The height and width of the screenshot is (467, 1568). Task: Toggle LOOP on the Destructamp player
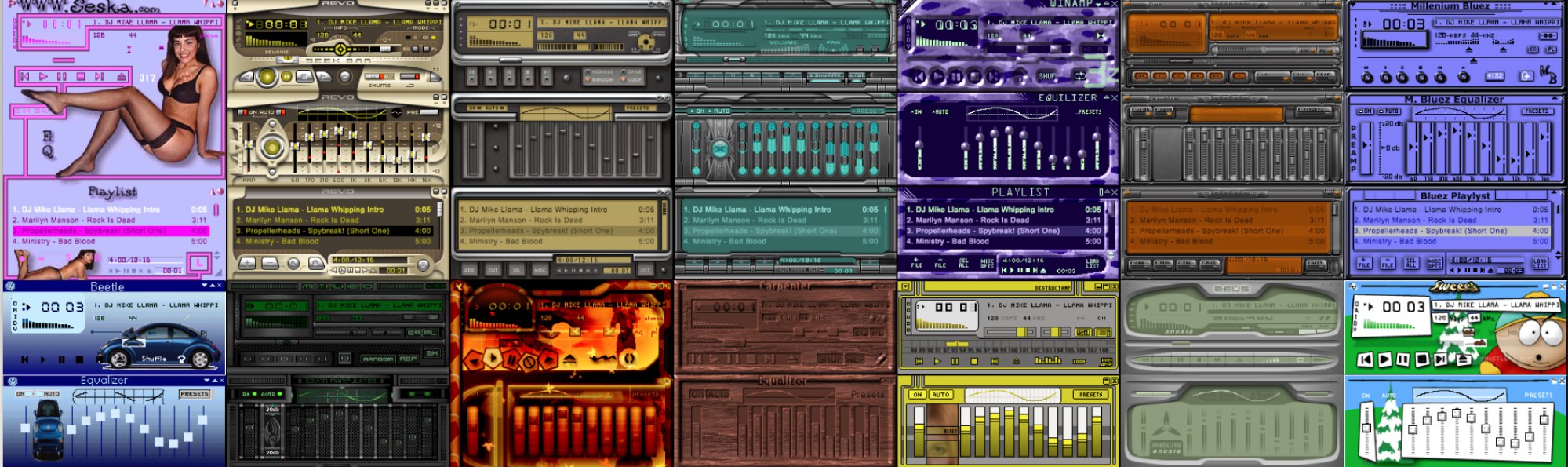[1079, 362]
